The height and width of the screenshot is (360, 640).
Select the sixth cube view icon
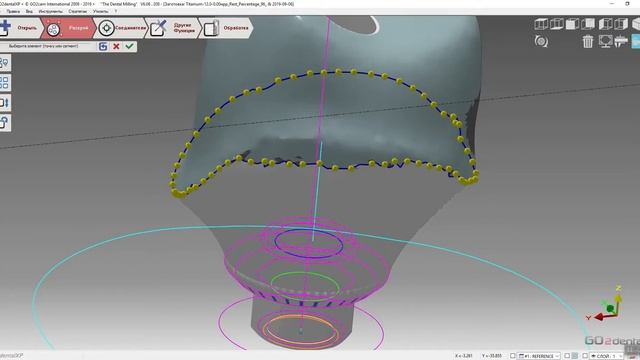click(621, 24)
